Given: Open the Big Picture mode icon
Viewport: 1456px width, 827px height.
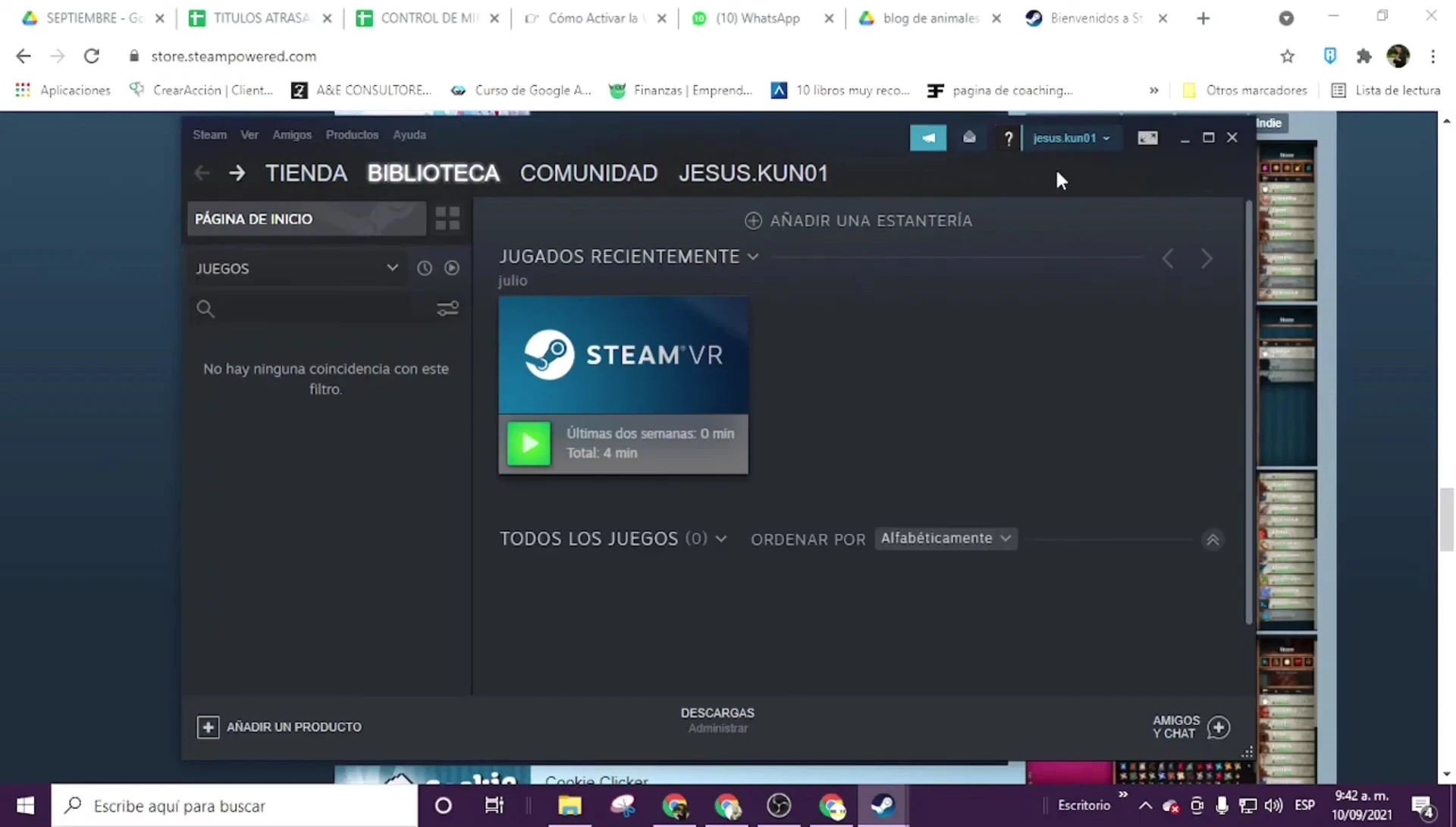Looking at the screenshot, I should [1147, 137].
